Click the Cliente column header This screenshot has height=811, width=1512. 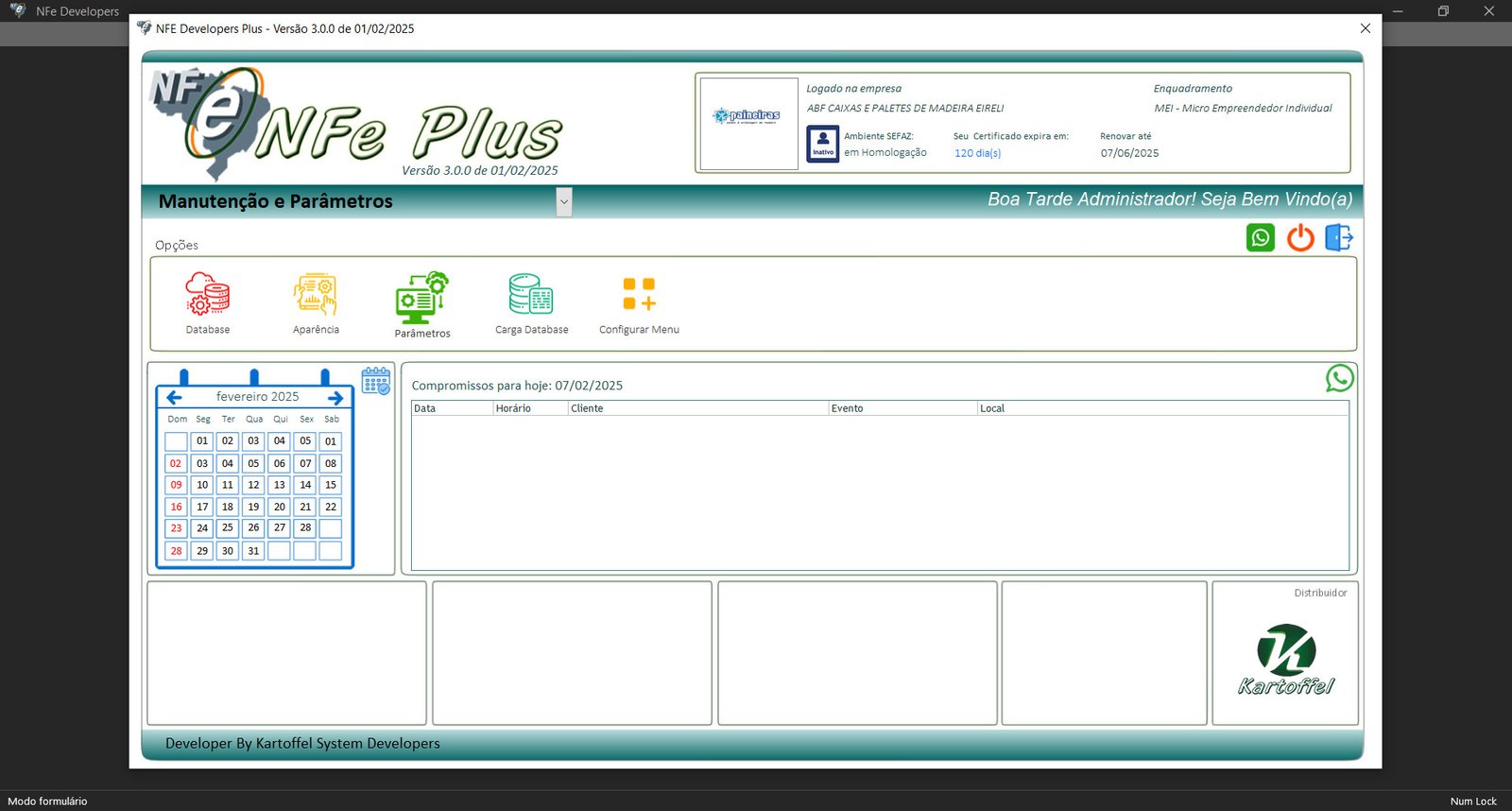(x=697, y=408)
